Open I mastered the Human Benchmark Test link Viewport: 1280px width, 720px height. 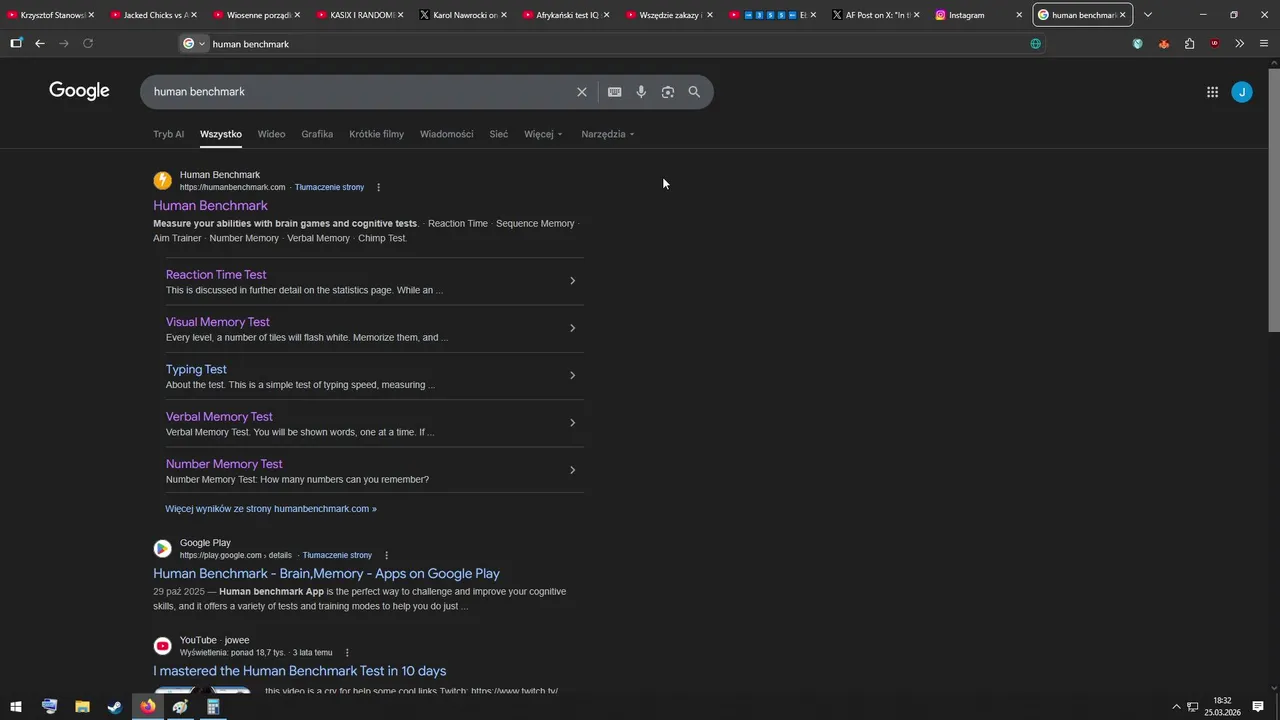pyautogui.click(x=300, y=671)
